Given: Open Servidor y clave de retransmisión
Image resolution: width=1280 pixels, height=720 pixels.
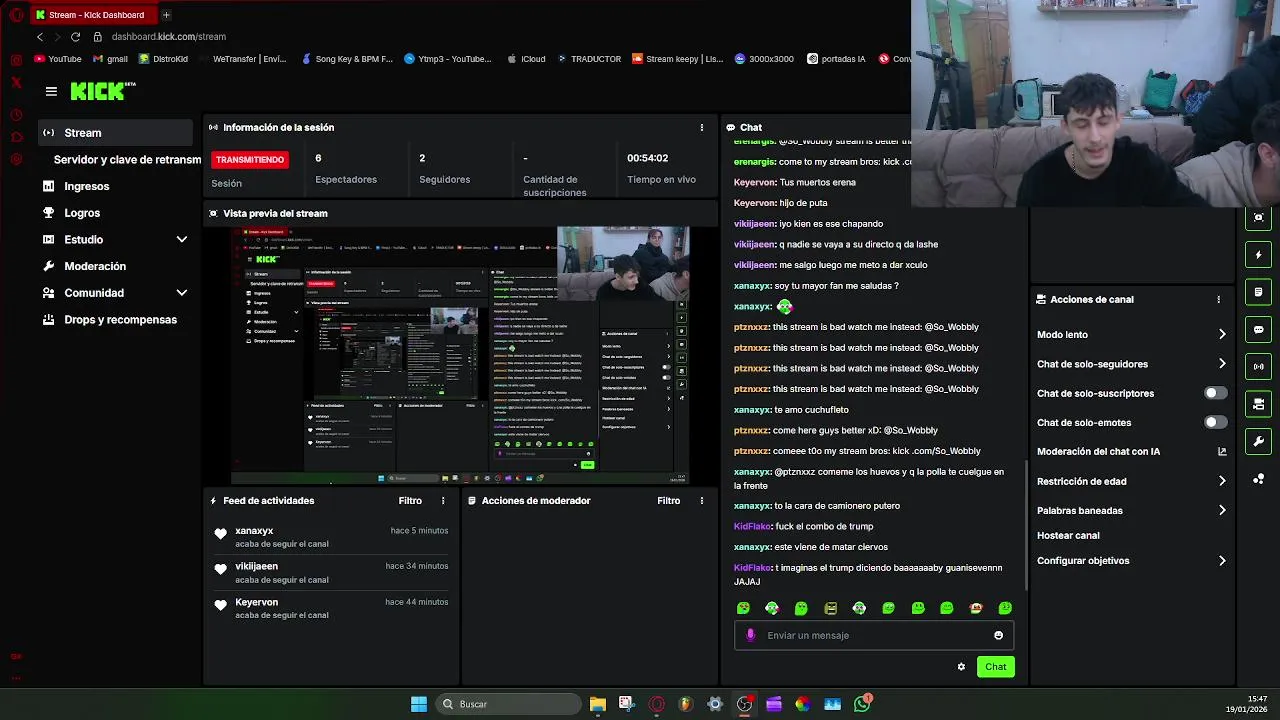Looking at the screenshot, I should 127,160.
